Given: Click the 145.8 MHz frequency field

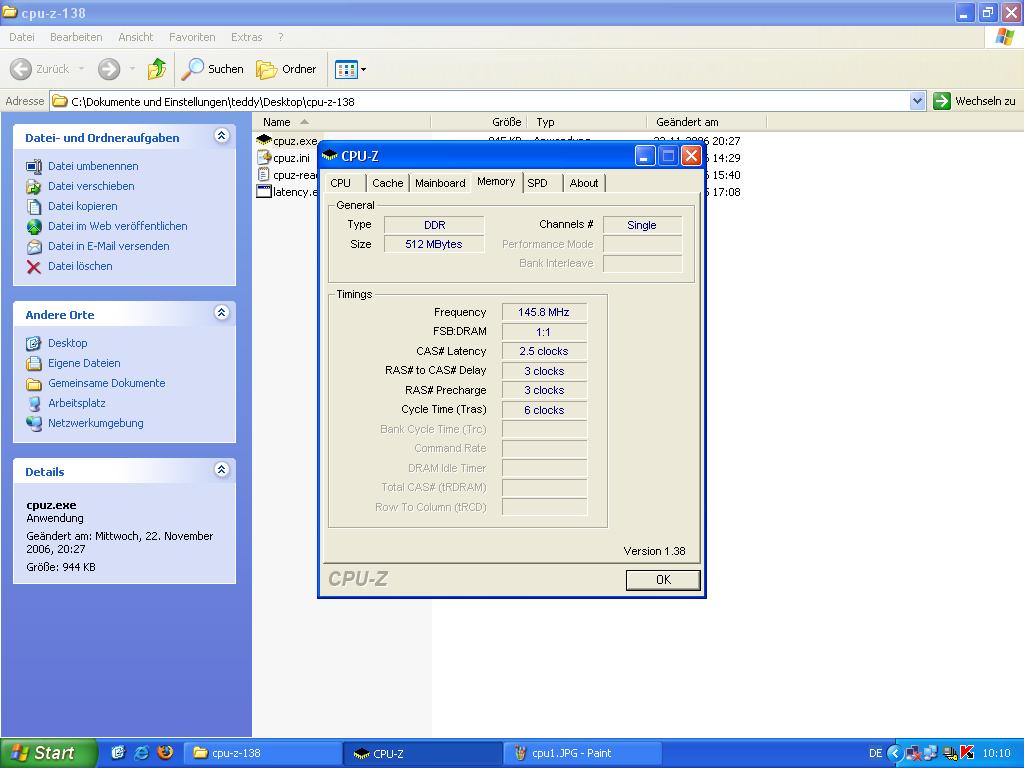Looking at the screenshot, I should coord(544,312).
